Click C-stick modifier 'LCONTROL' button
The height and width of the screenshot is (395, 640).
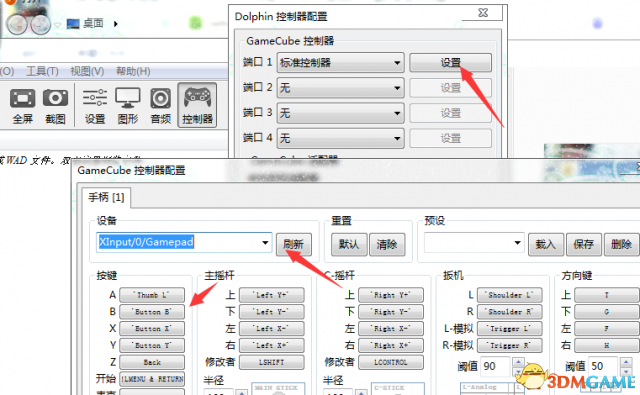pos(391,362)
